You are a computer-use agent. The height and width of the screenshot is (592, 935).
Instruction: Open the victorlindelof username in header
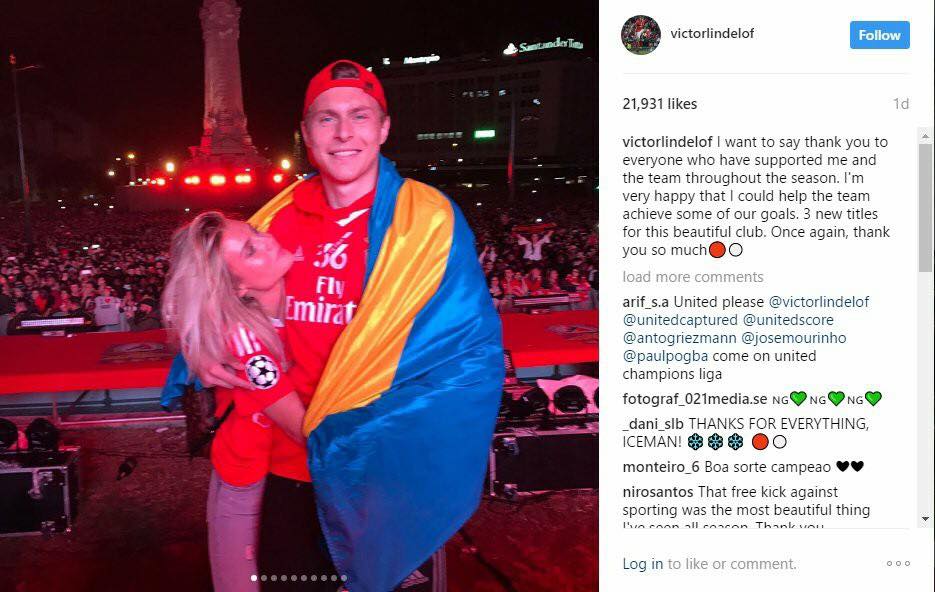[x=712, y=33]
